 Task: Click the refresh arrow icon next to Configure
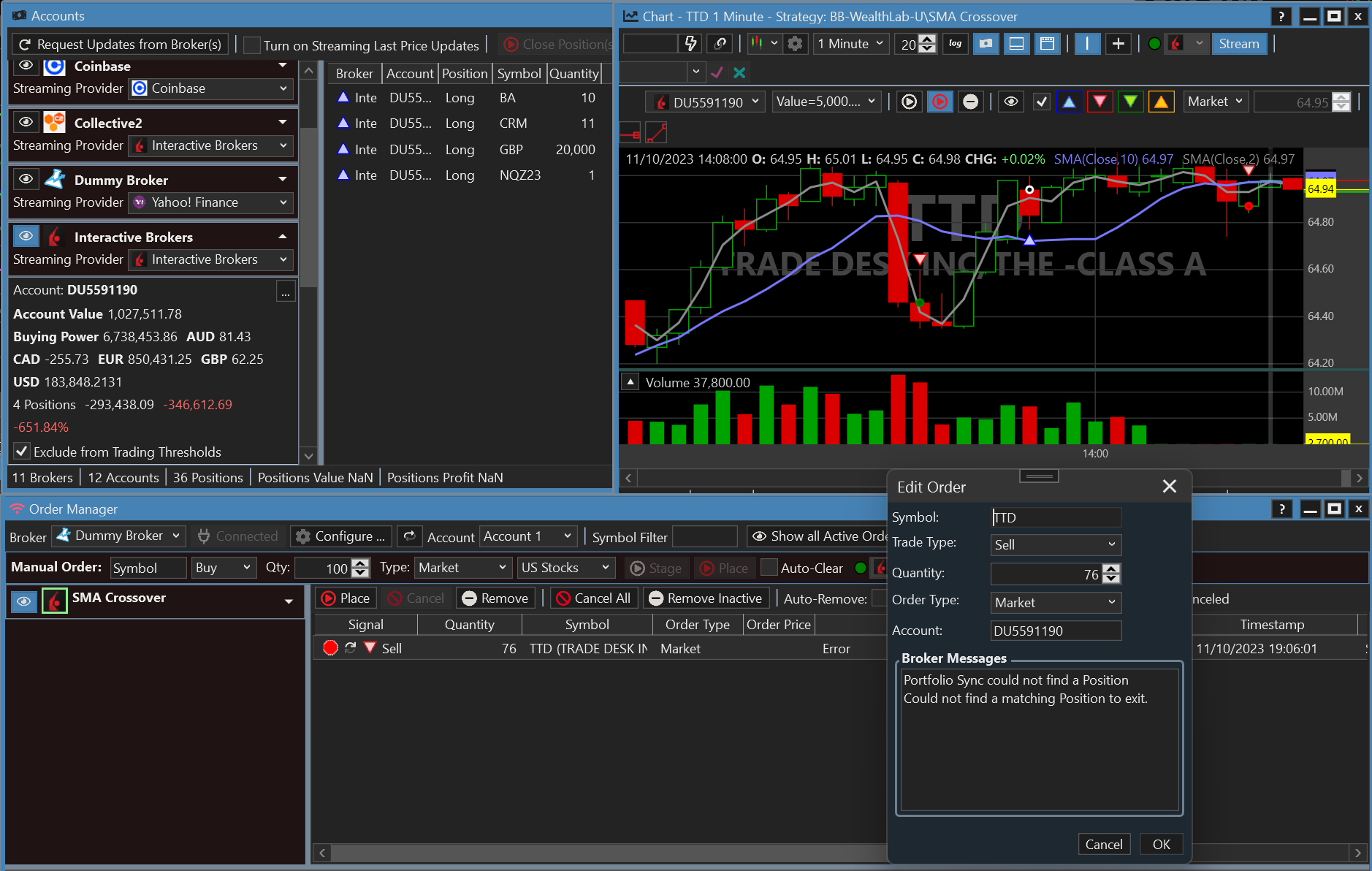click(x=410, y=536)
